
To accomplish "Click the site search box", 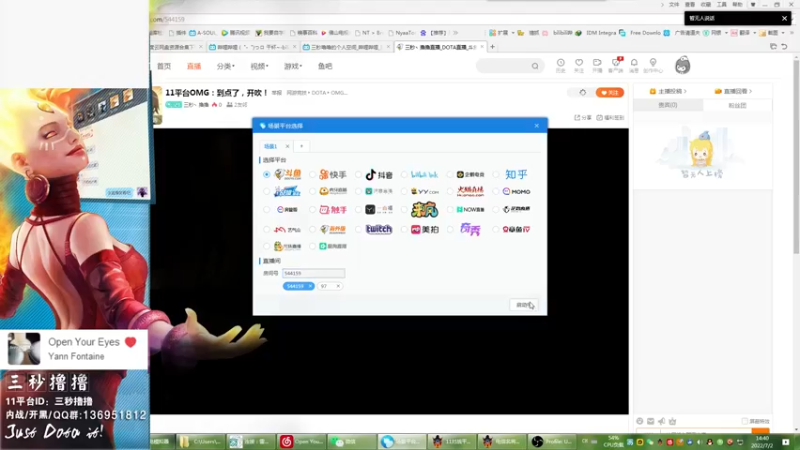I will [x=508, y=66].
